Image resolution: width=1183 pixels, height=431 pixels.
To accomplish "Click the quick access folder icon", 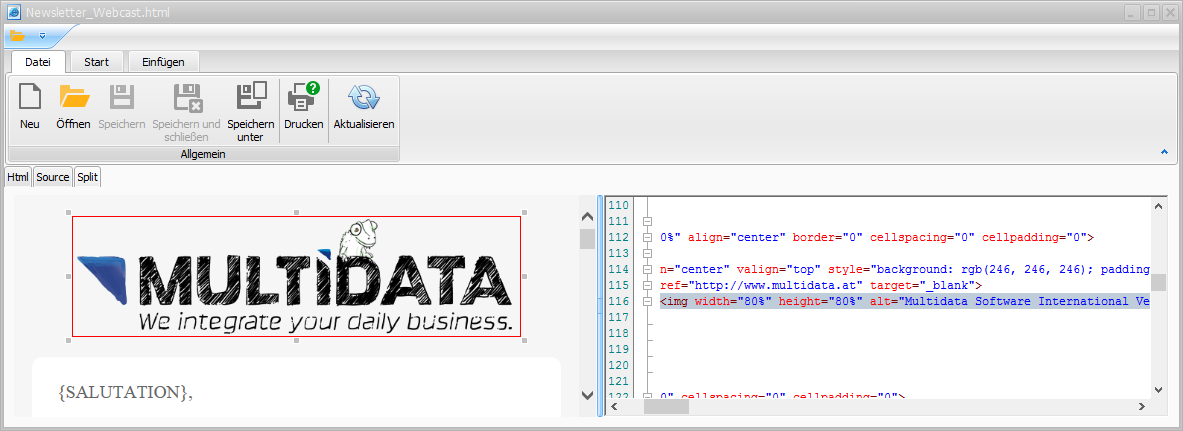I will pyautogui.click(x=17, y=35).
